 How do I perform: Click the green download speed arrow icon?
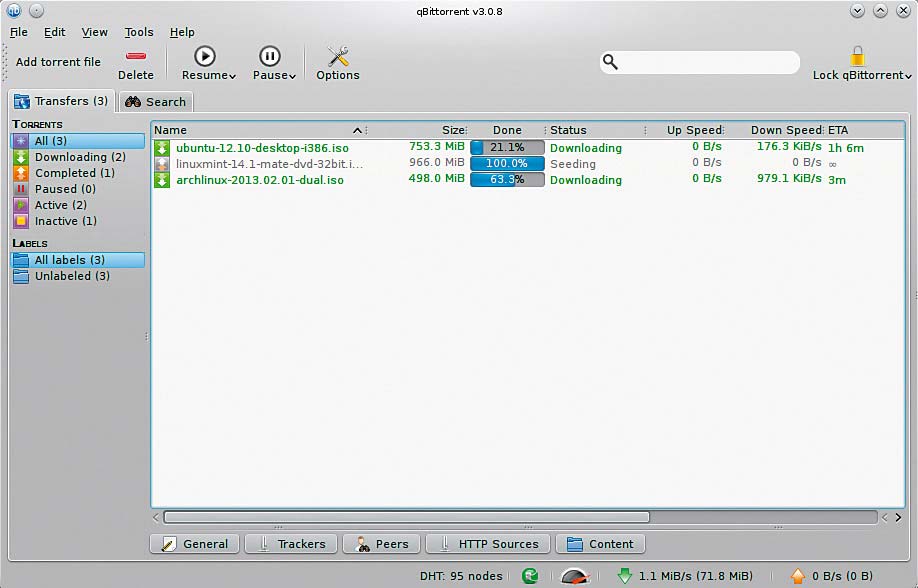click(x=625, y=576)
